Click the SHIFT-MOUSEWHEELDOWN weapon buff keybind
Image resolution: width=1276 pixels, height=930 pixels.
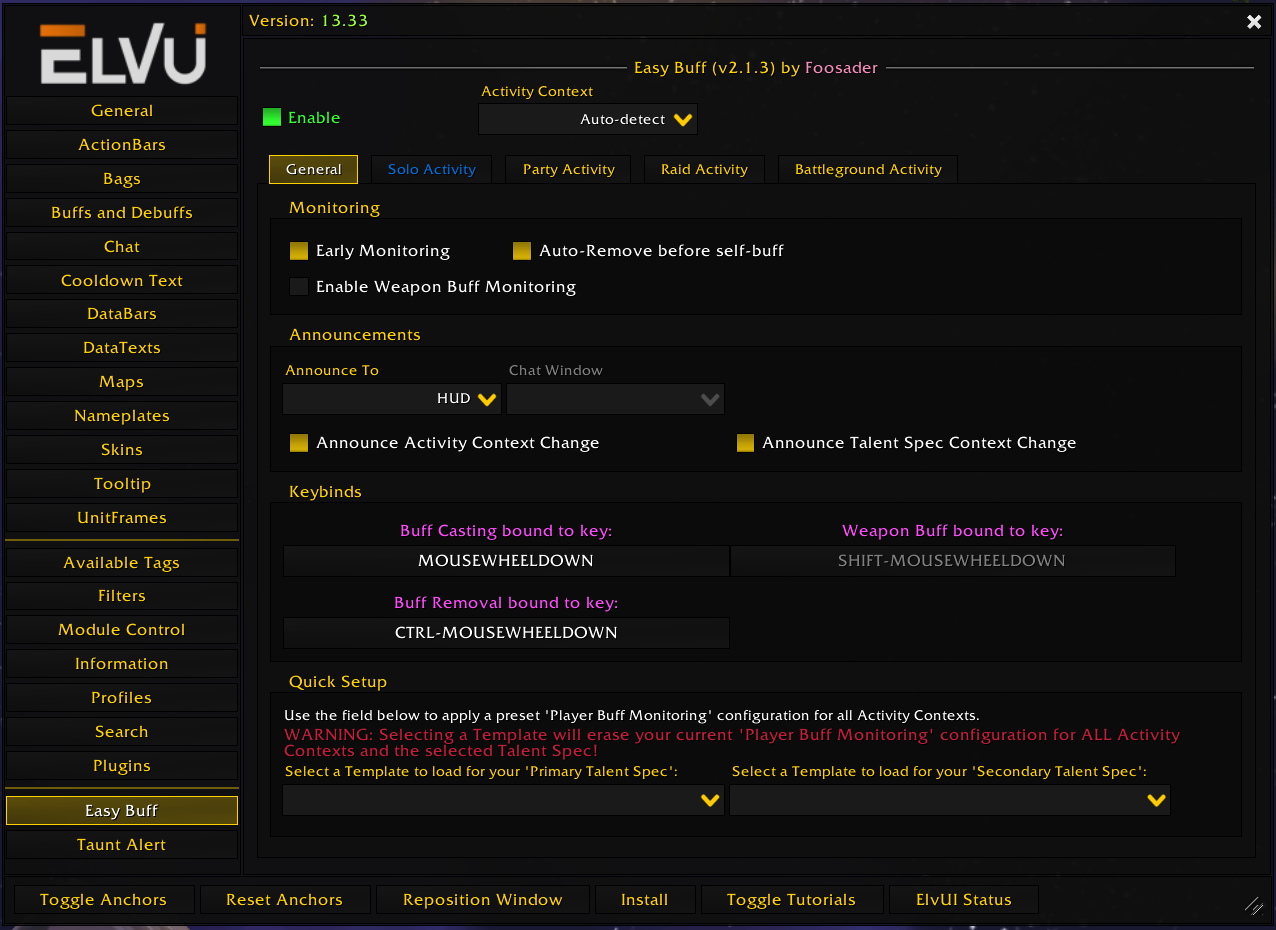coord(952,561)
